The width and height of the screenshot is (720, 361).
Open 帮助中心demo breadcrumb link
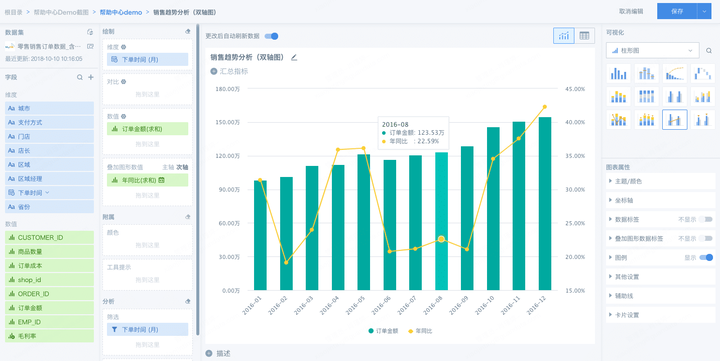[121, 12]
